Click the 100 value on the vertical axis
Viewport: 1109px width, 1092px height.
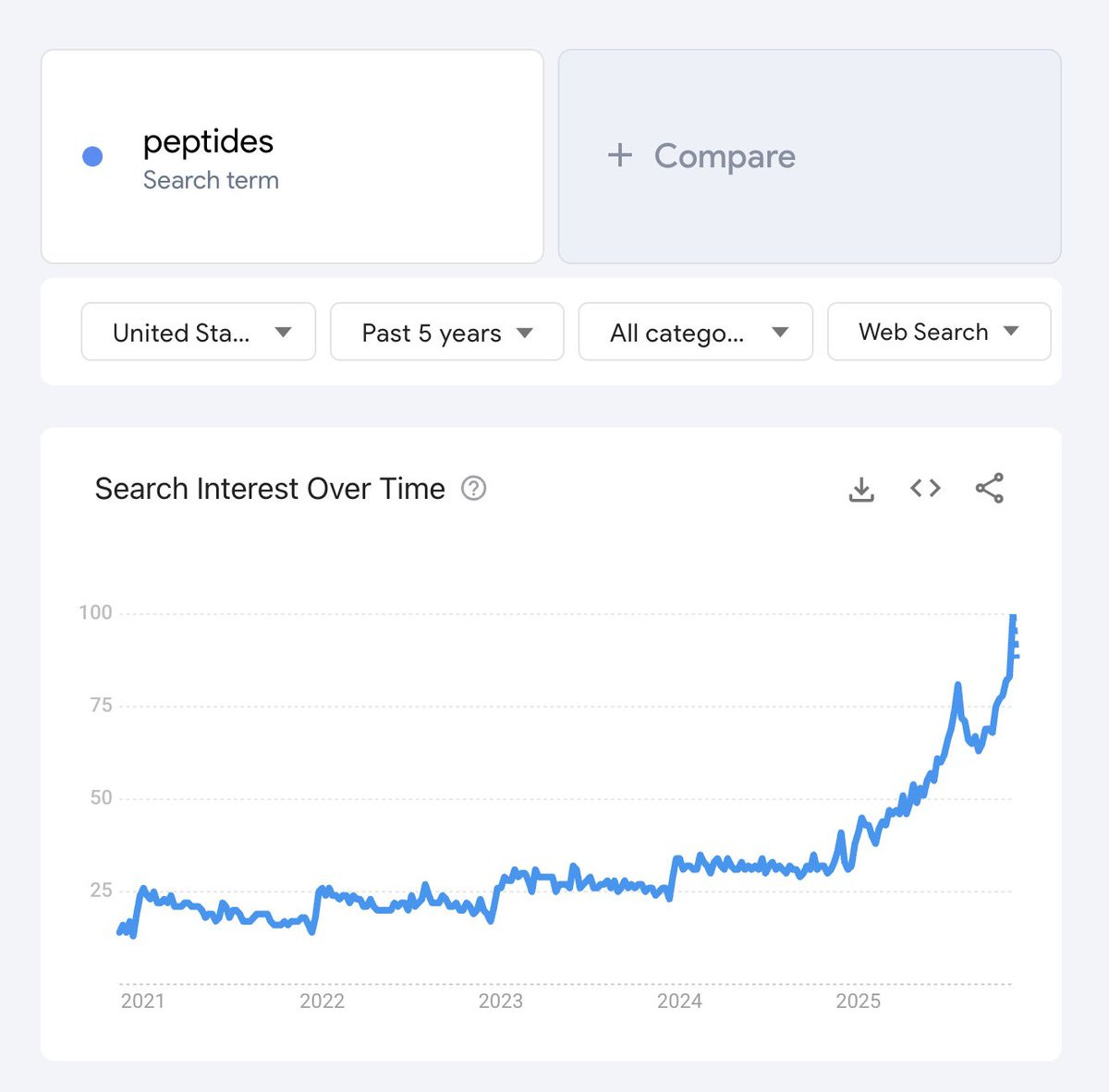coord(95,613)
